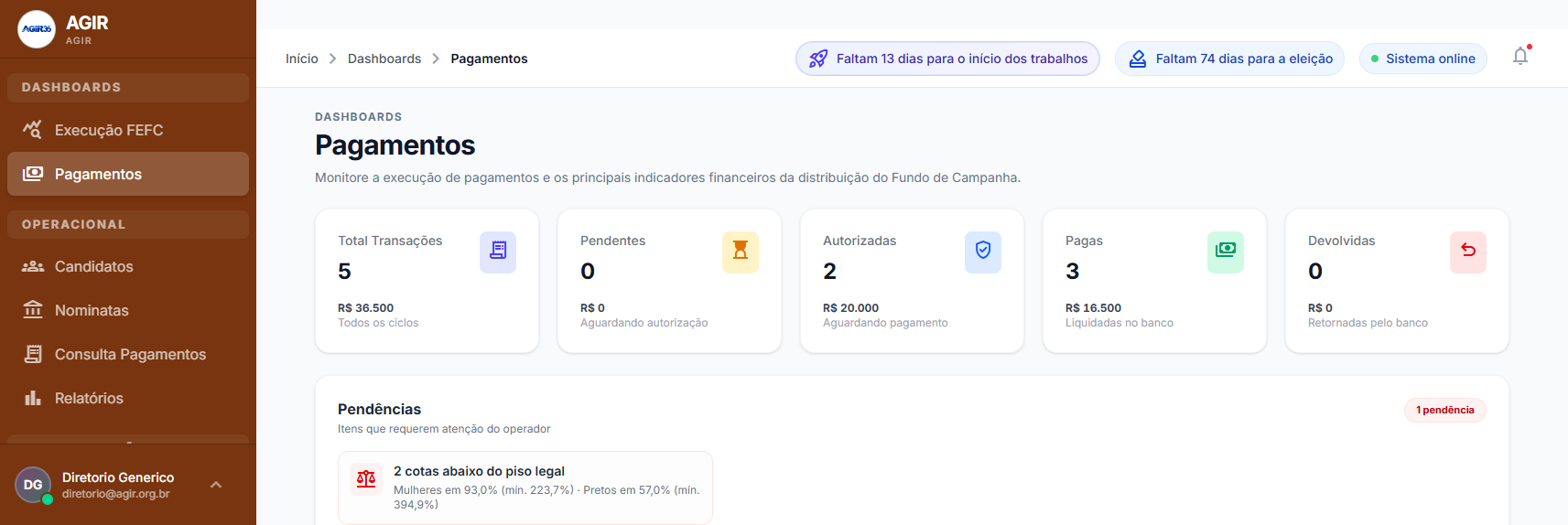Click the Pendências section heading
The width and height of the screenshot is (1568, 525).
[x=379, y=409]
